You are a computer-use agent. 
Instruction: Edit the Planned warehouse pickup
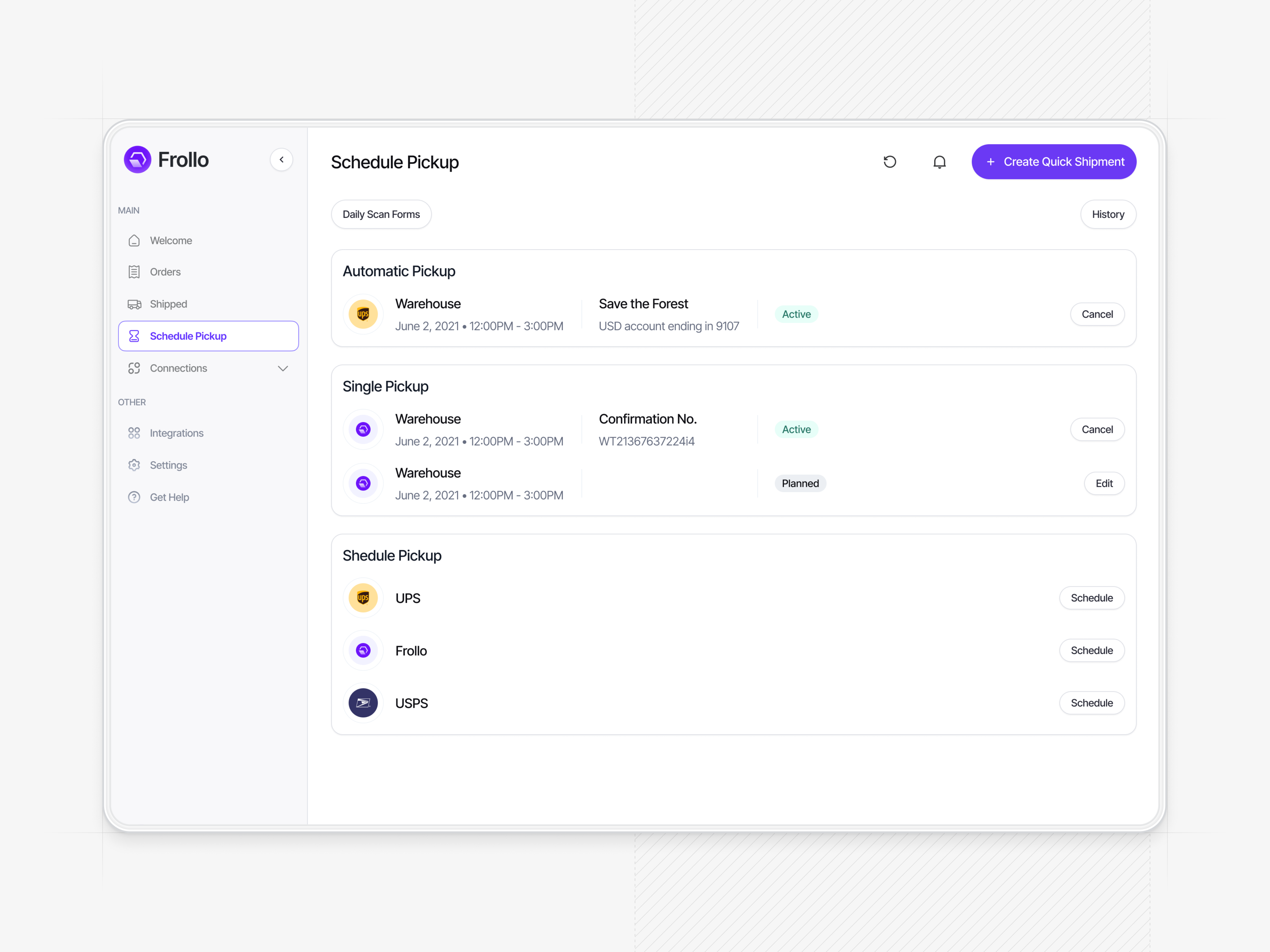tap(1103, 483)
